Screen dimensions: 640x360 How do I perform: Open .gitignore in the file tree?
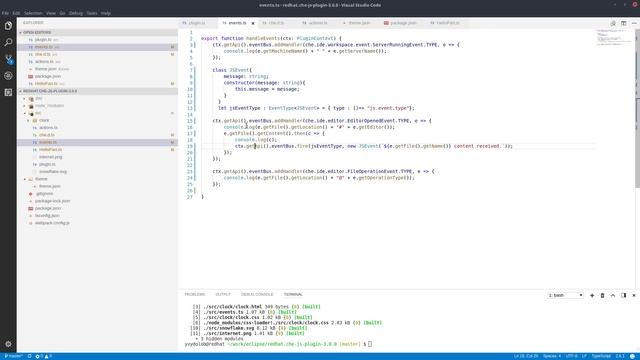[x=97, y=194]
